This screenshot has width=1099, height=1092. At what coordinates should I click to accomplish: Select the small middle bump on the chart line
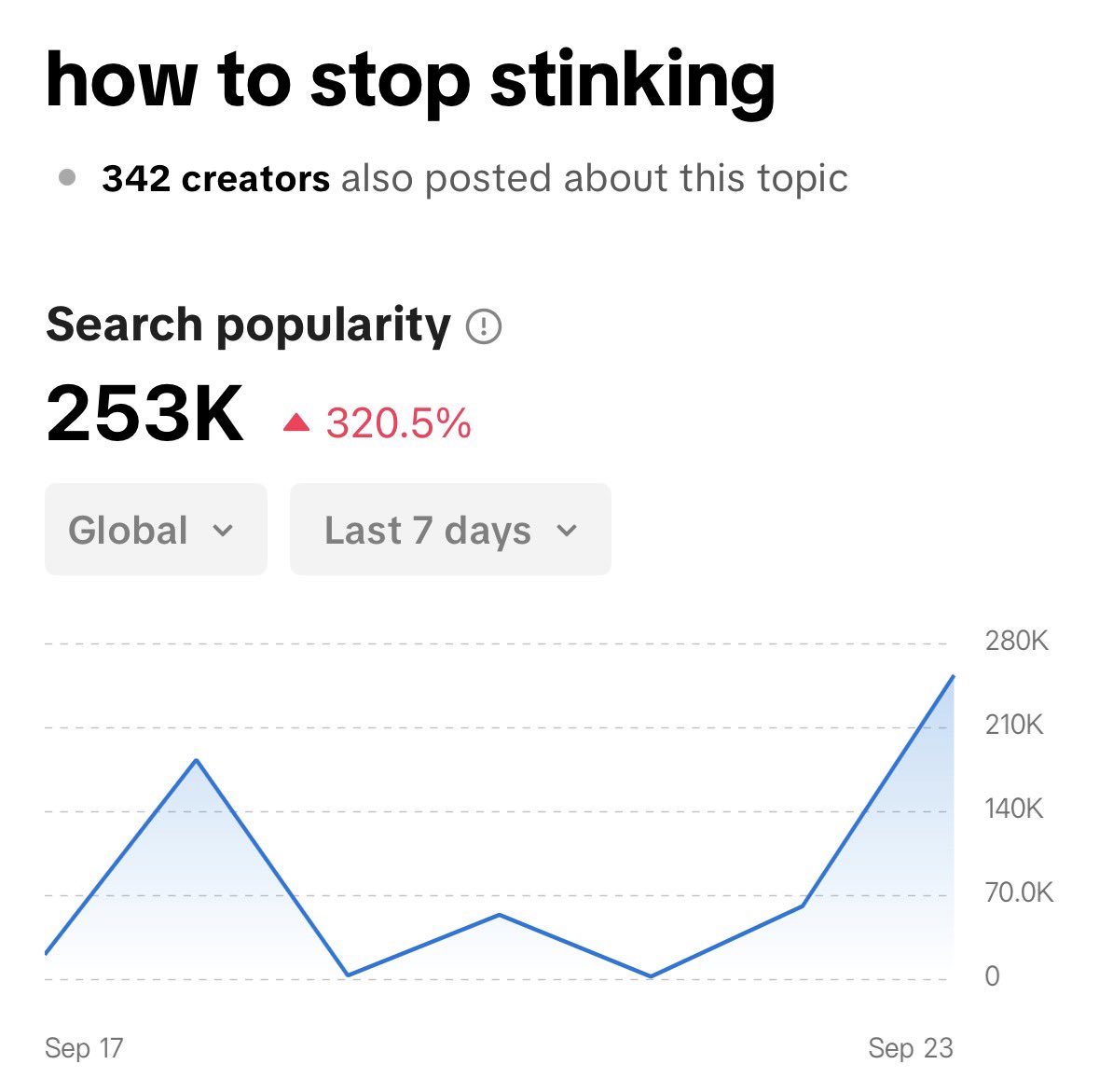click(x=500, y=914)
